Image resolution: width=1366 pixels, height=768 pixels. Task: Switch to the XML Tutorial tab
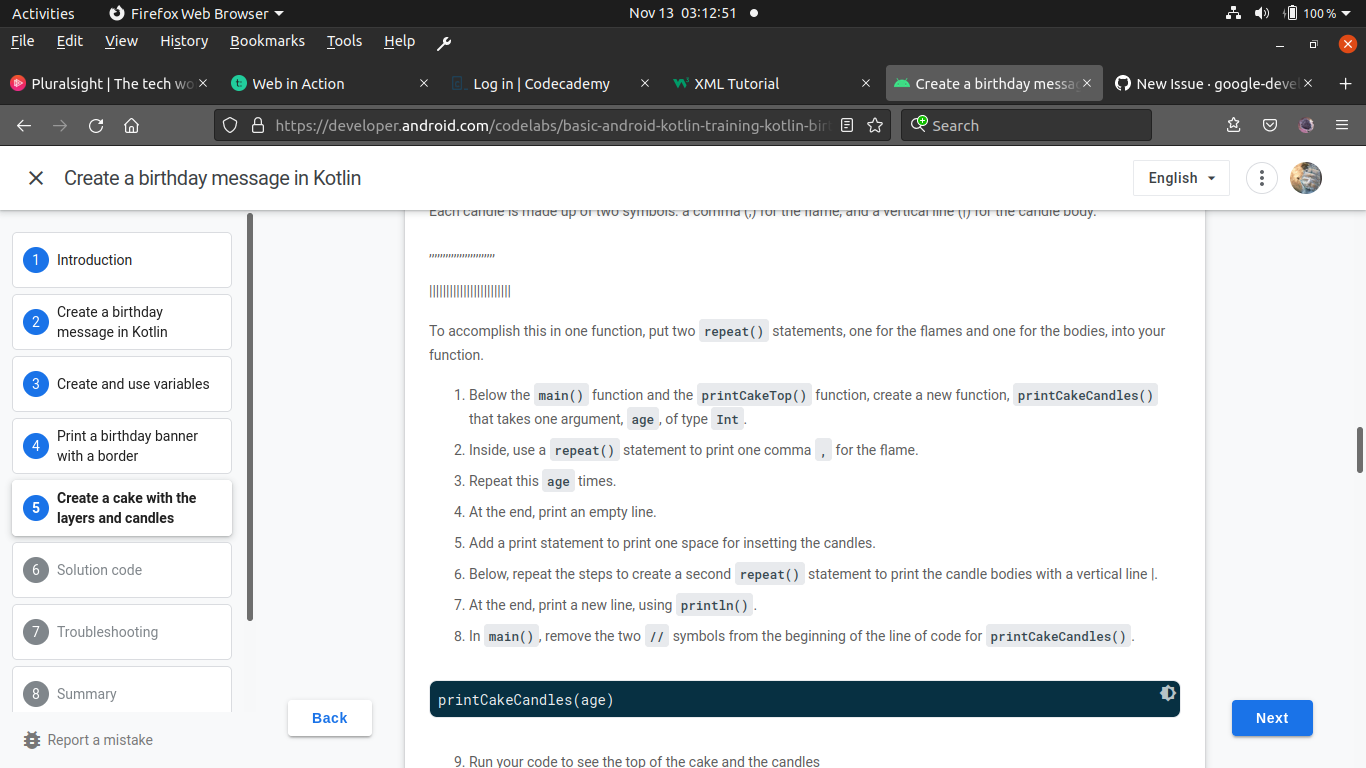click(x=737, y=84)
